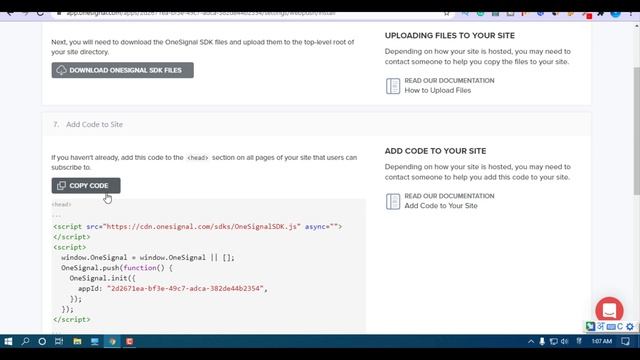640x360 pixels.
Task: Click the "OneSignal.push(function() {" code line
Action: pyautogui.click(x=117, y=268)
